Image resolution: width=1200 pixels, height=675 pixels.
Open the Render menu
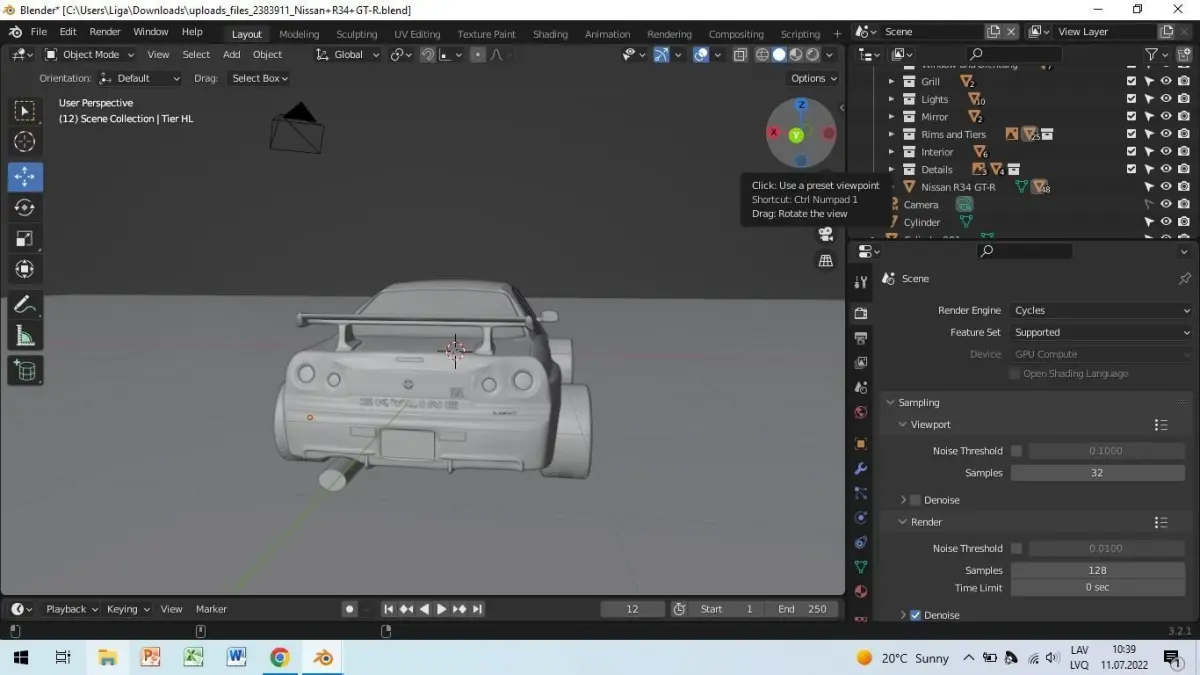tap(105, 32)
